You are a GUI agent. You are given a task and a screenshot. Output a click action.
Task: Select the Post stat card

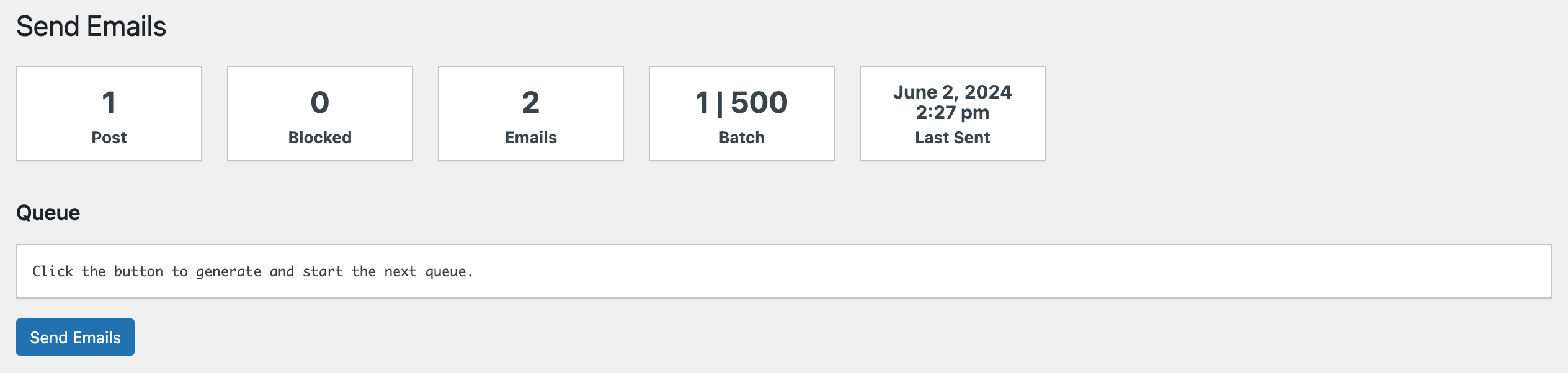(109, 113)
